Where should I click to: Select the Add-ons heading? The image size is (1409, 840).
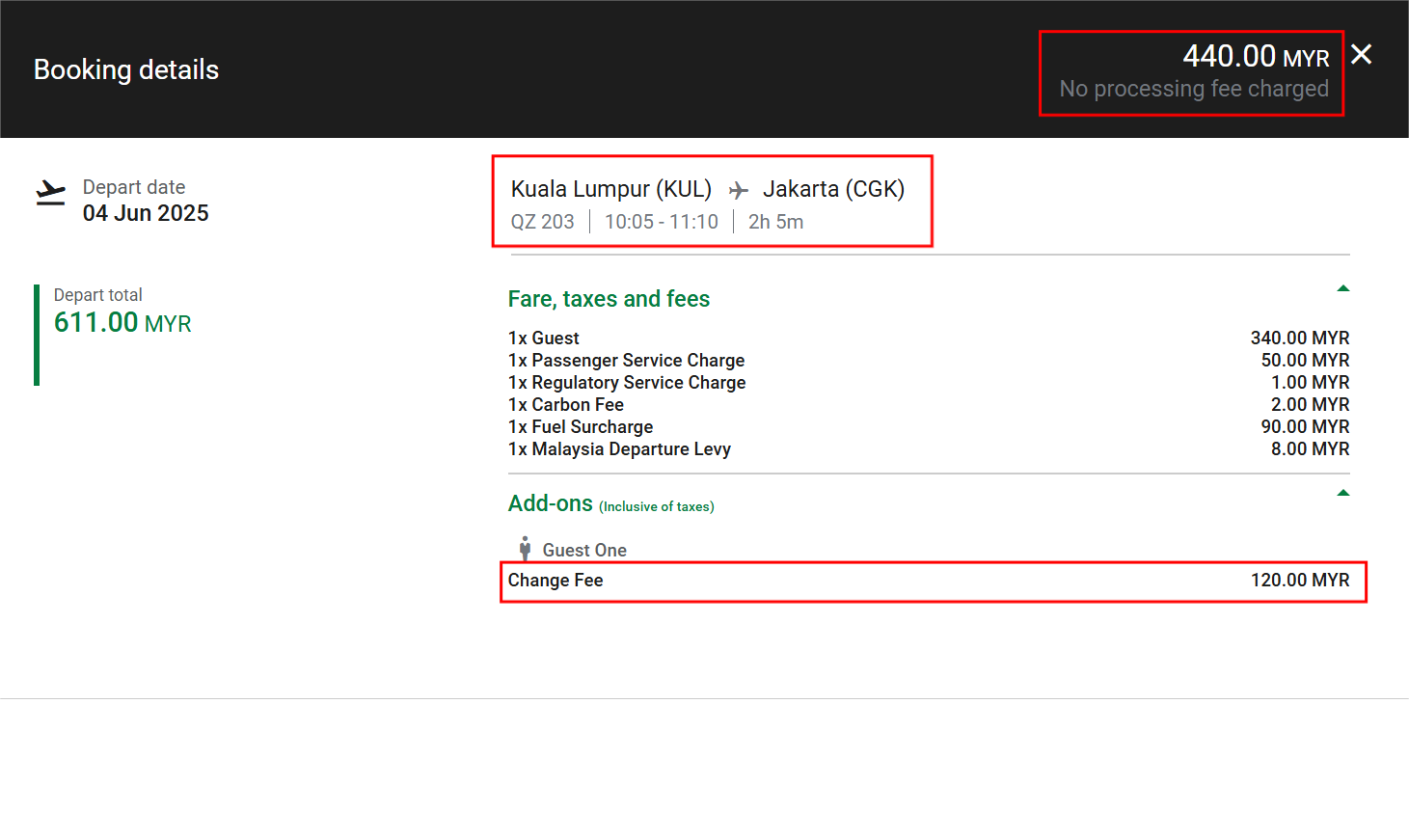pyautogui.click(x=551, y=503)
